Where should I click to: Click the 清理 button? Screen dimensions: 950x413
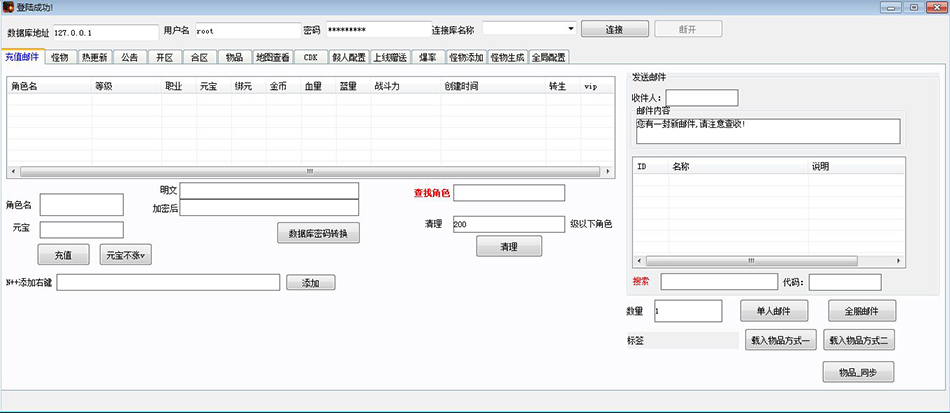click(509, 246)
